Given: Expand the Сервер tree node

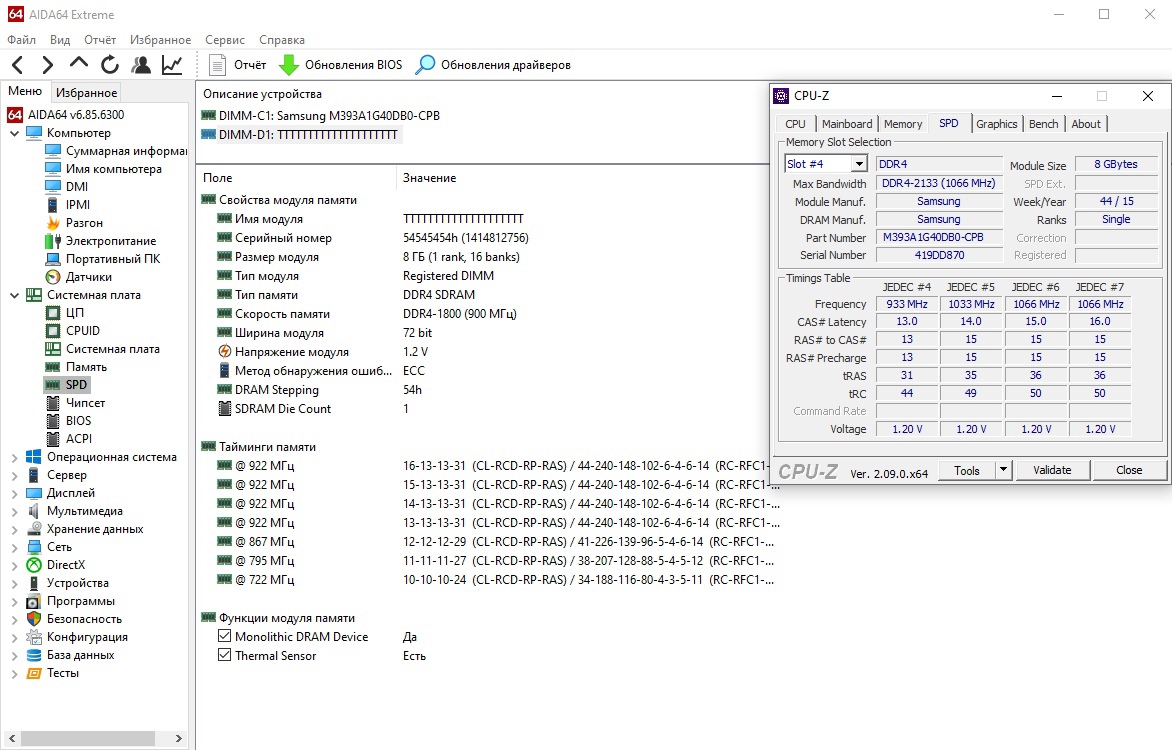Looking at the screenshot, I should [x=14, y=476].
